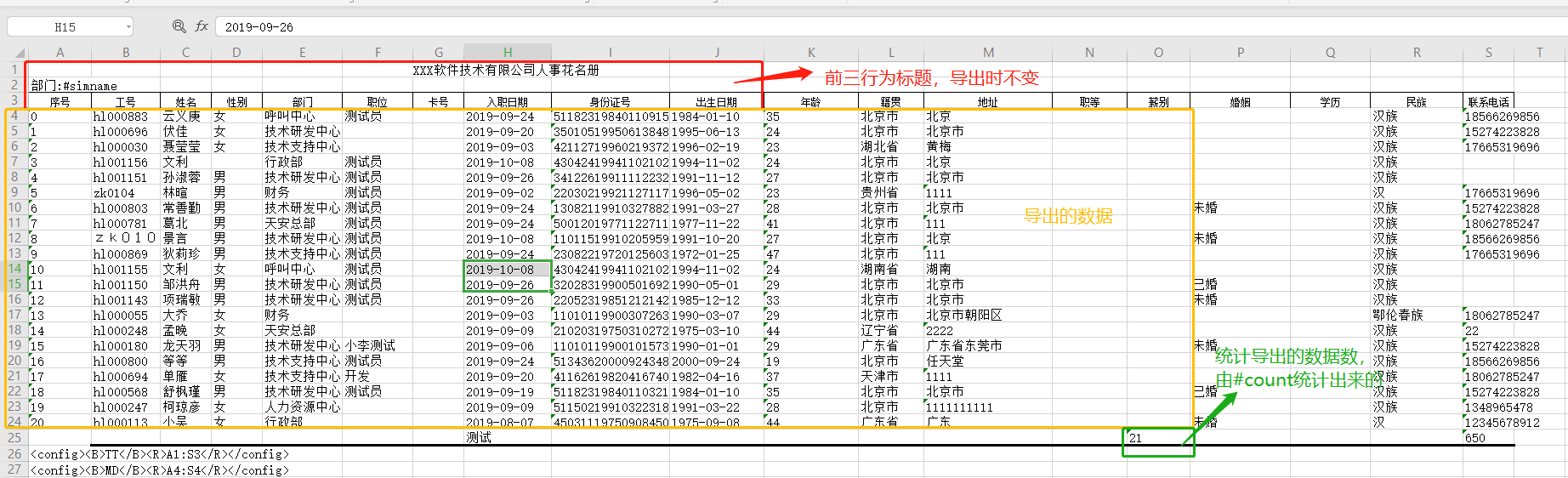Click the config cell containing A1:S3
The width and height of the screenshot is (1568, 478).
click(x=157, y=454)
